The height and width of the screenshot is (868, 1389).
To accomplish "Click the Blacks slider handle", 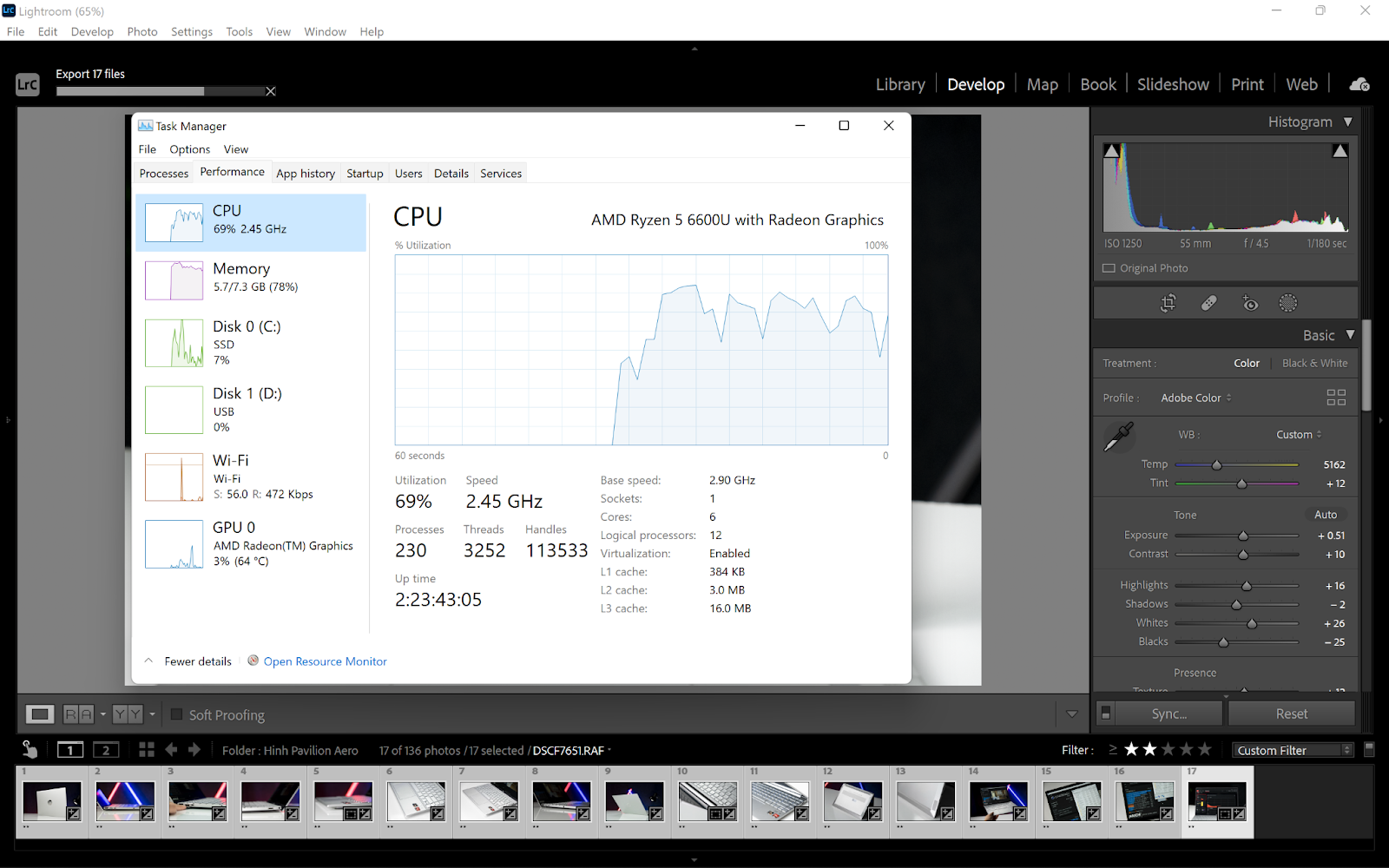I will 1223,642.
